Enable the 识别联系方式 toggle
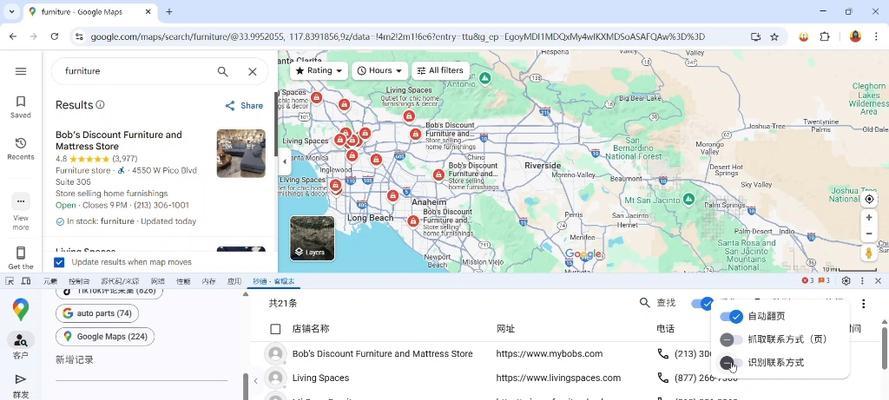 pyautogui.click(x=731, y=363)
